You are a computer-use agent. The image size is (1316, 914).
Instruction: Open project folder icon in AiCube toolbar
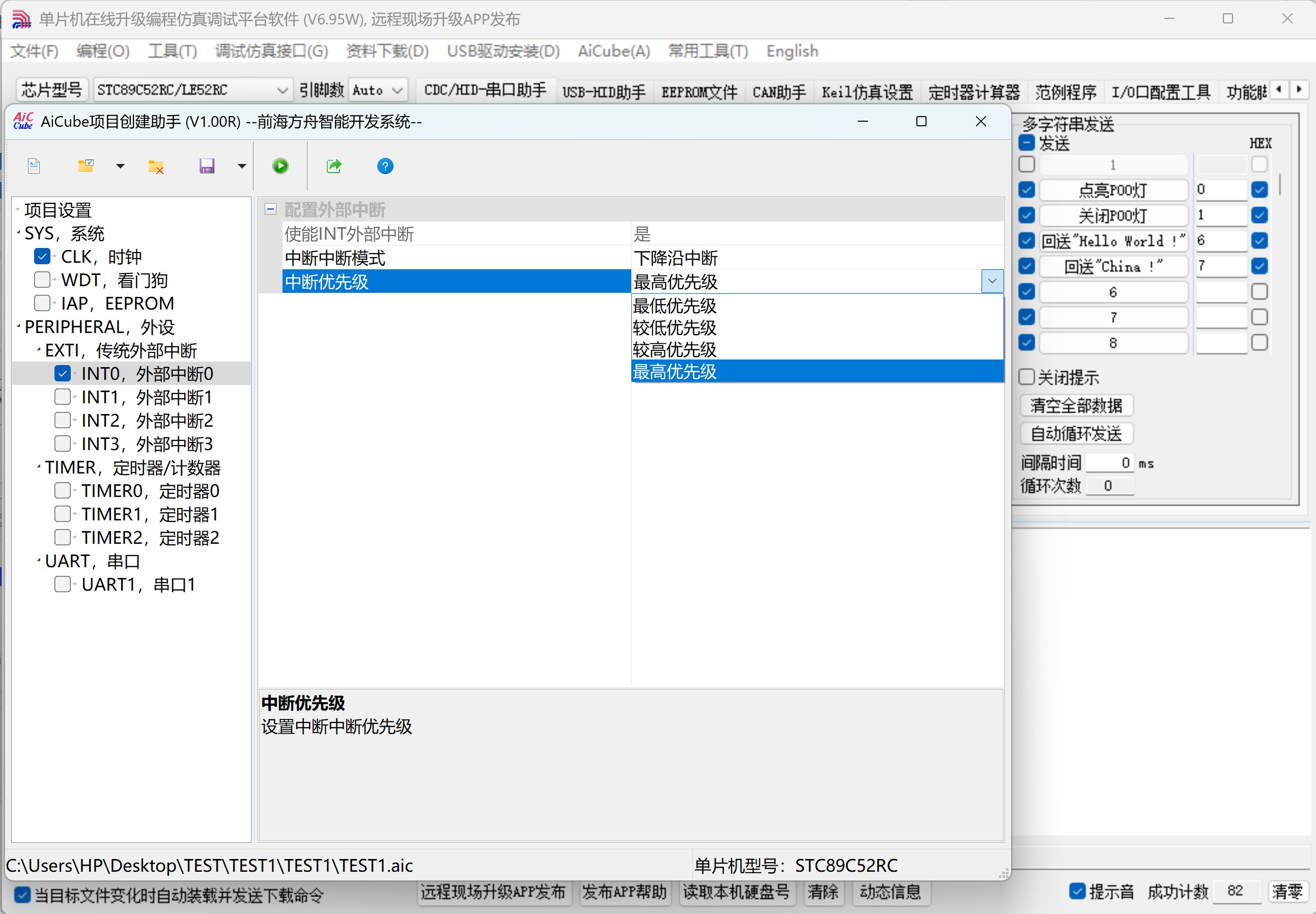86,166
